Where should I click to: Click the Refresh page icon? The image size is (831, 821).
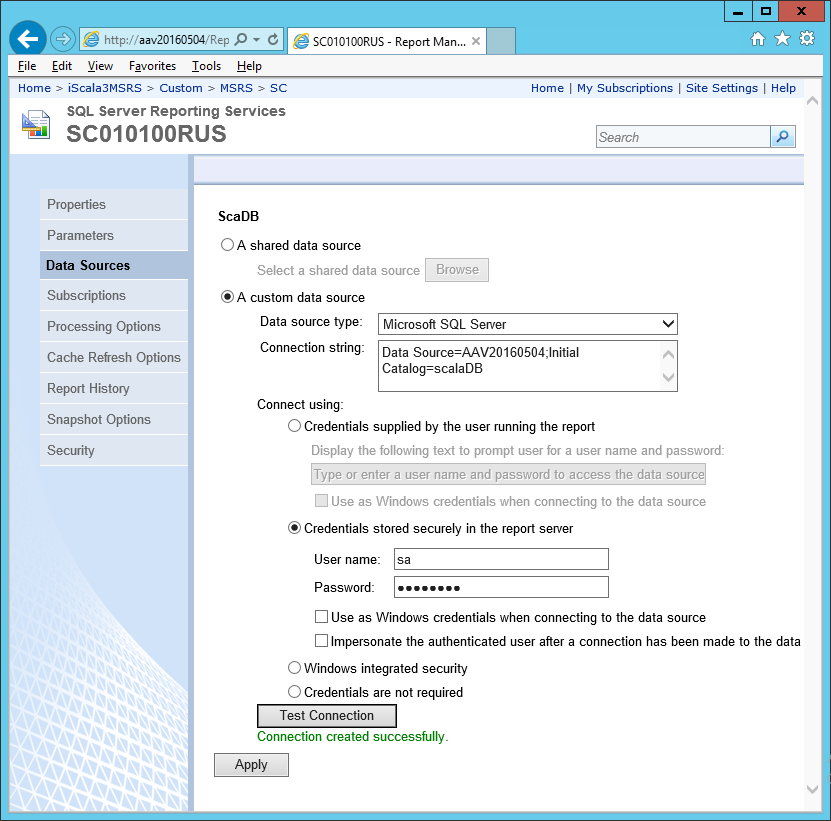[x=273, y=40]
